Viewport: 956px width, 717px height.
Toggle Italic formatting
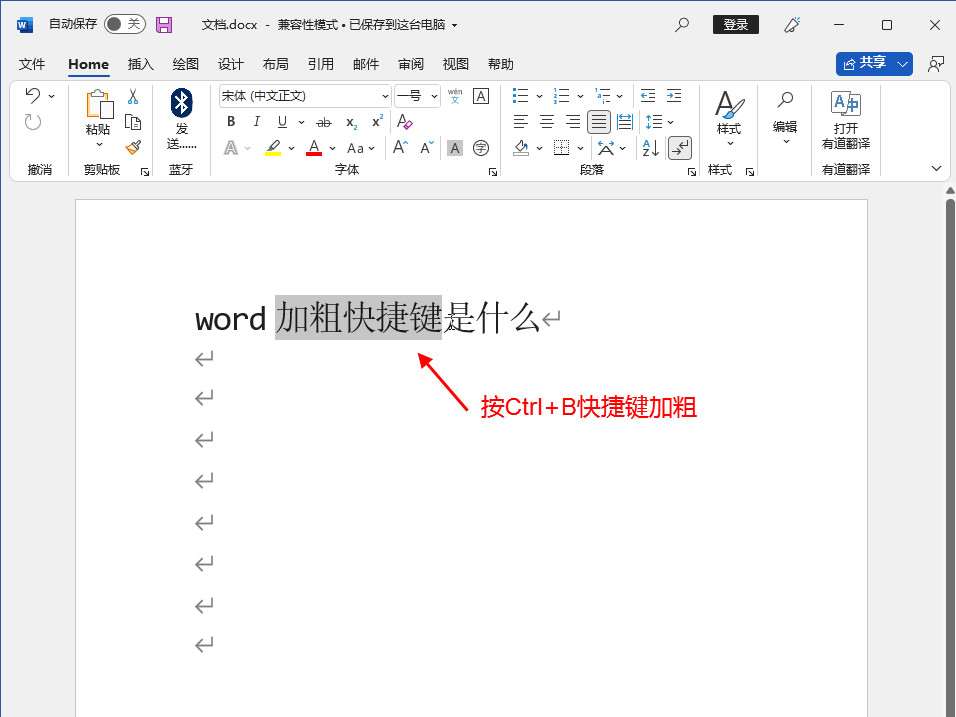pyautogui.click(x=257, y=122)
